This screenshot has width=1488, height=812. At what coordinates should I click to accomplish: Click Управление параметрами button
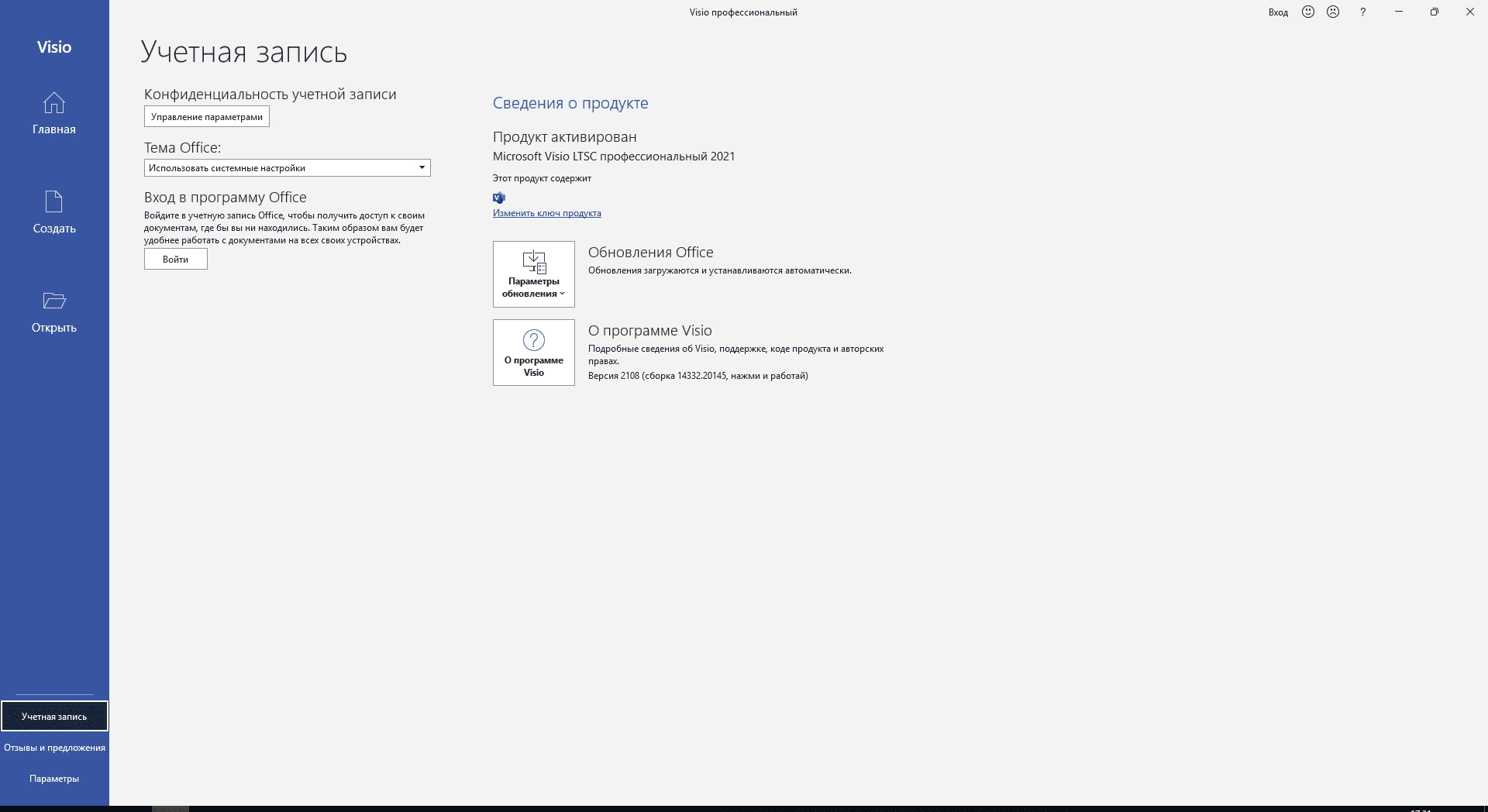[207, 117]
